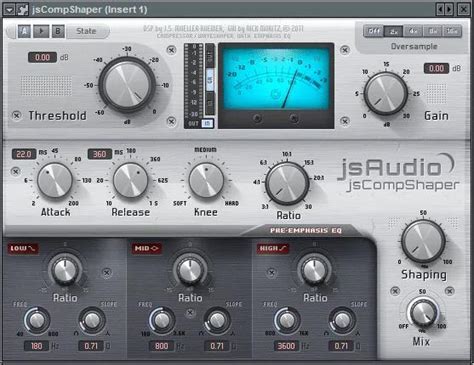Screen dimensions: 474x365
Task: Click the Attack ms value field
Action: (24, 154)
